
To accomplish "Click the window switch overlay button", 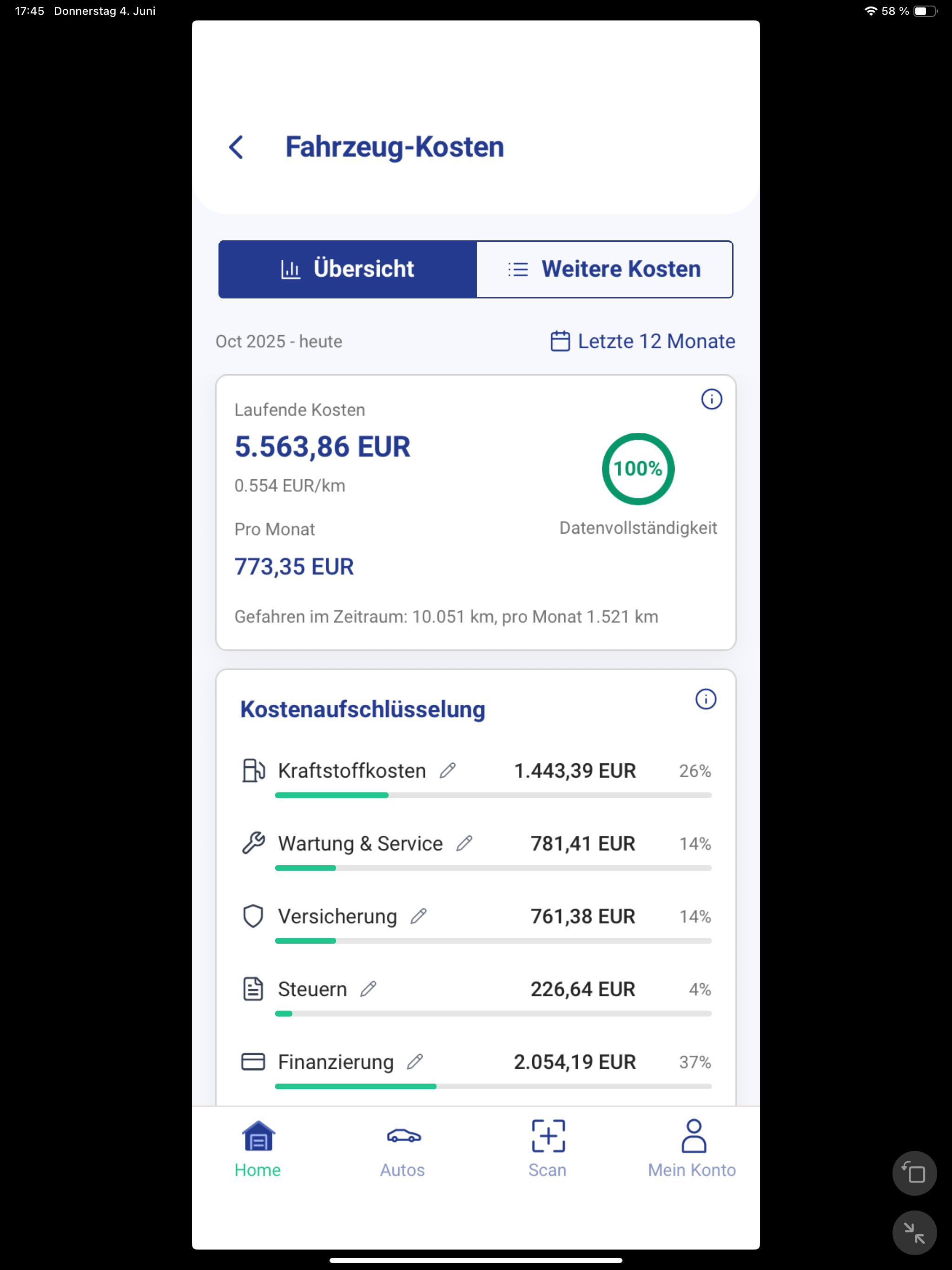I will (914, 1173).
